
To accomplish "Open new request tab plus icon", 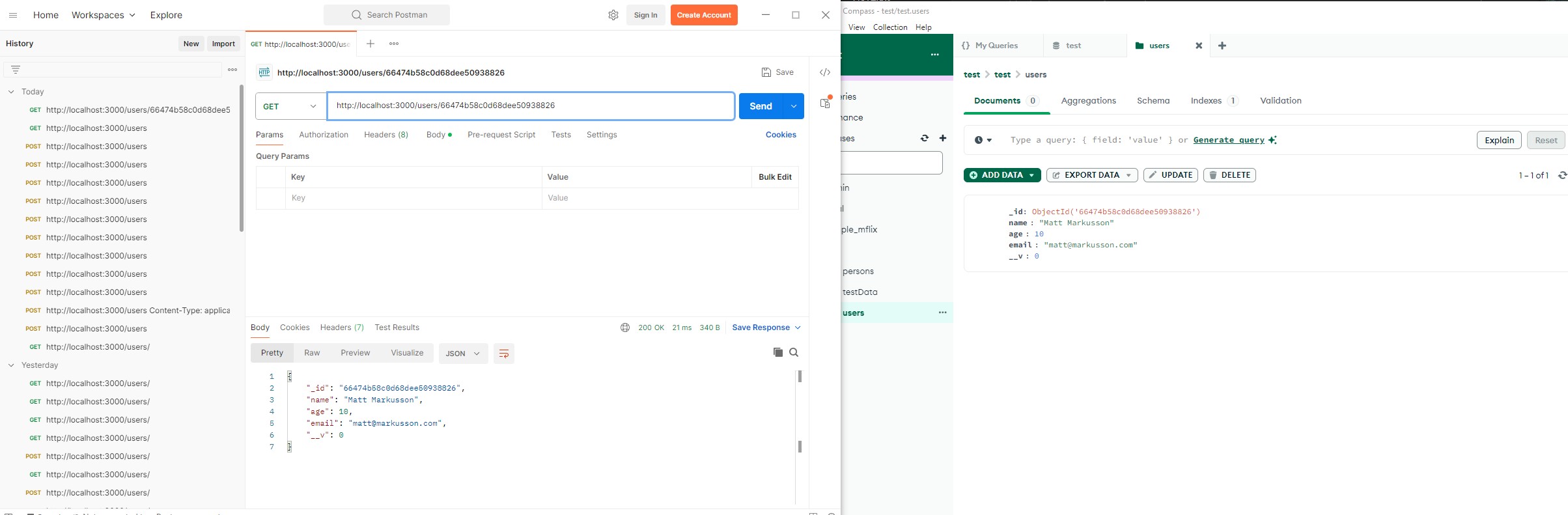I will click(371, 44).
